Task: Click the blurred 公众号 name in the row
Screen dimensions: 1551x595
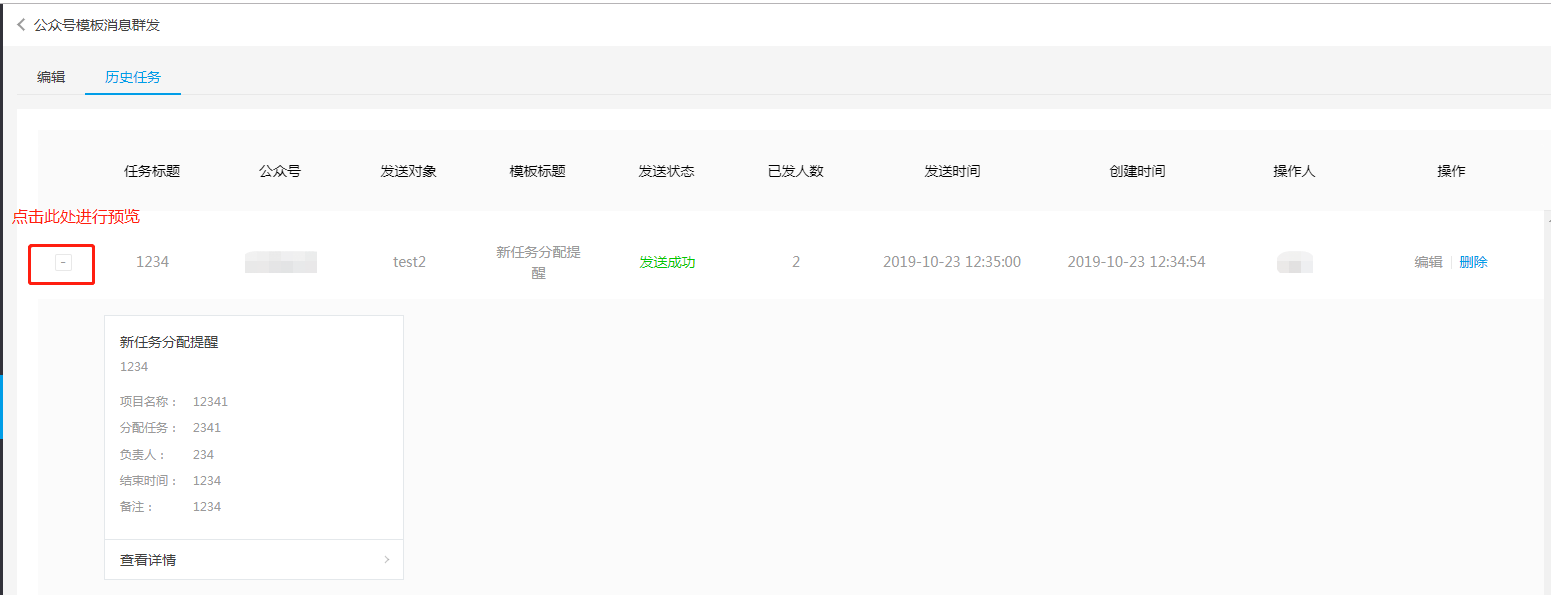Action: (x=281, y=263)
